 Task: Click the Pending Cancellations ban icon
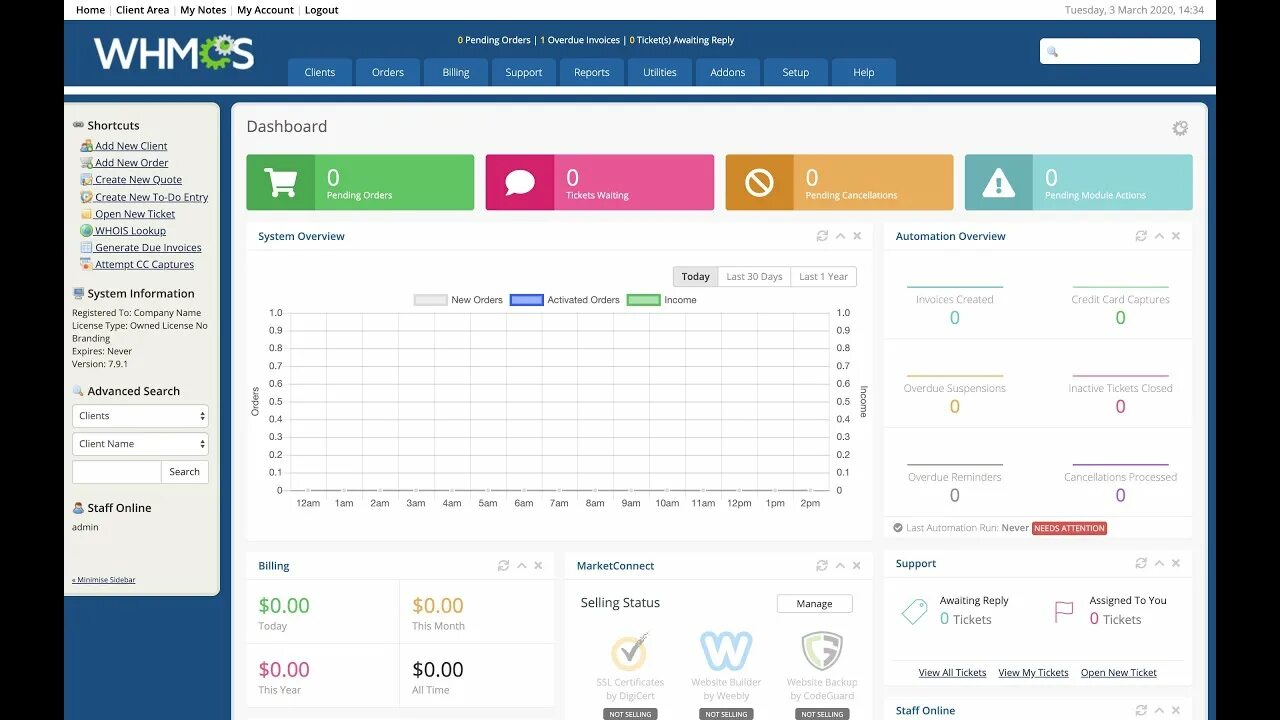[x=759, y=182]
